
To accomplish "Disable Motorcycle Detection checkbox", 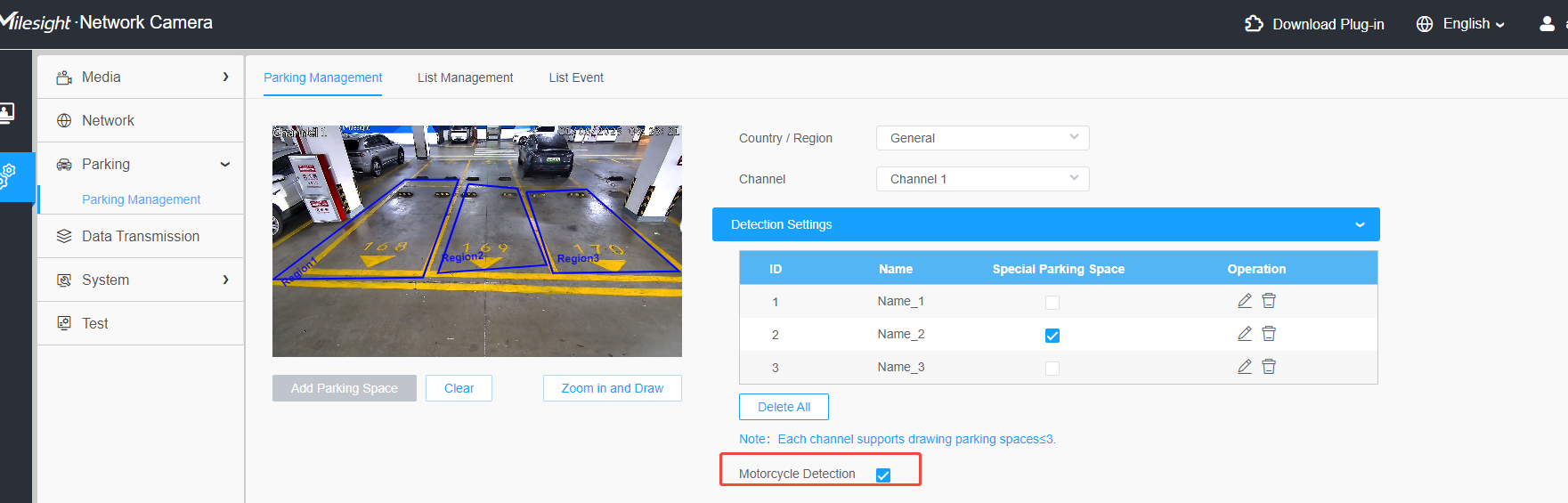I will click(883, 475).
